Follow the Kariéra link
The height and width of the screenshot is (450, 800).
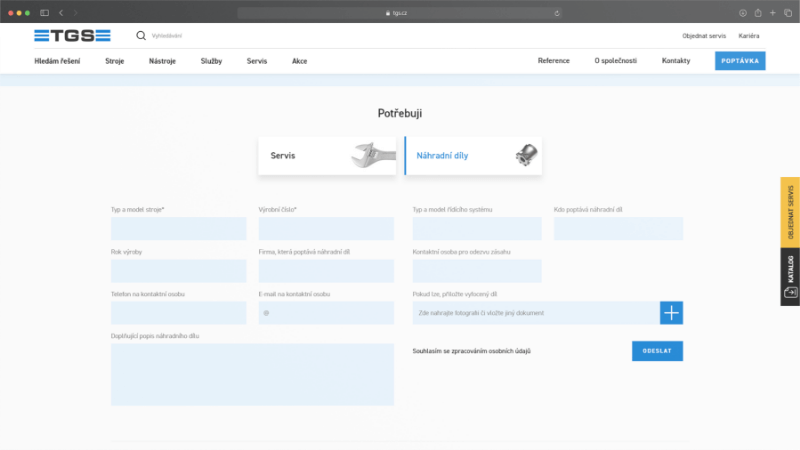click(749, 36)
